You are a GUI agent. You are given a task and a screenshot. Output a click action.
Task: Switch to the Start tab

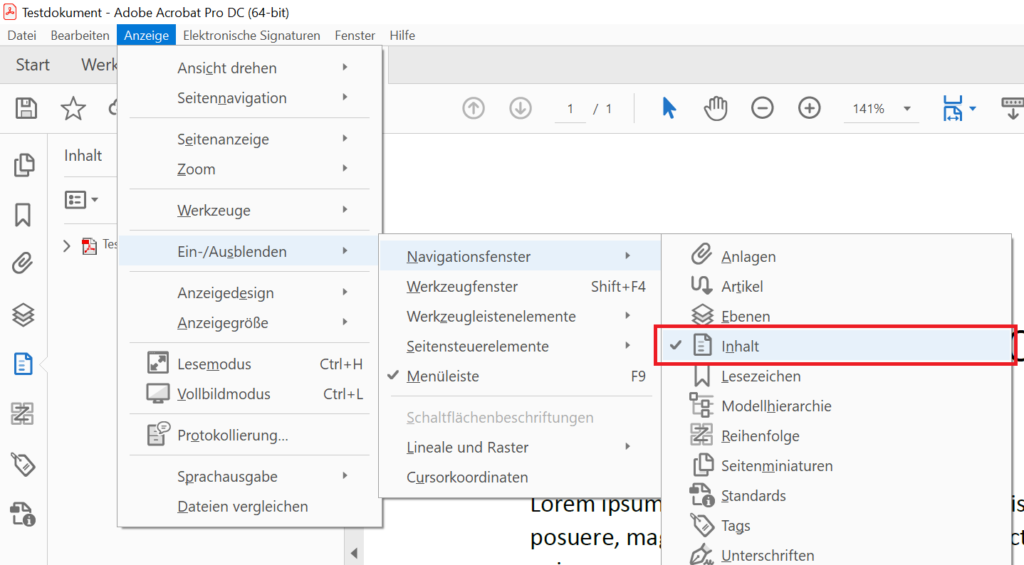point(33,65)
